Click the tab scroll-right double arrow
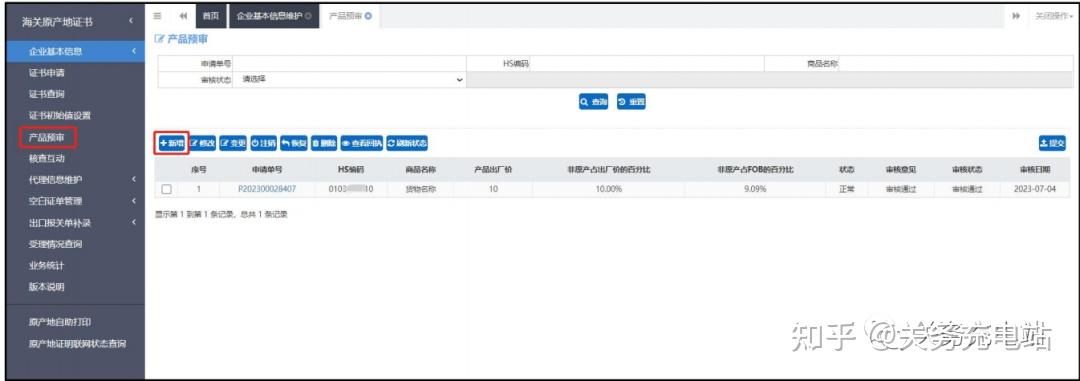Viewport: 1080px width, 381px height. (1016, 16)
